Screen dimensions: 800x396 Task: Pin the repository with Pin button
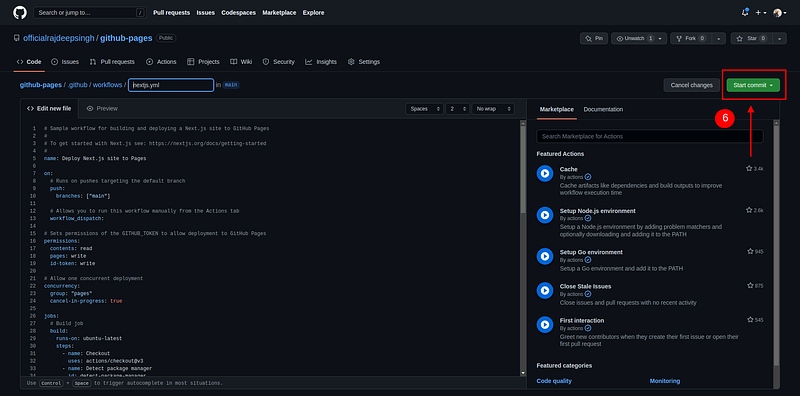tap(594, 38)
